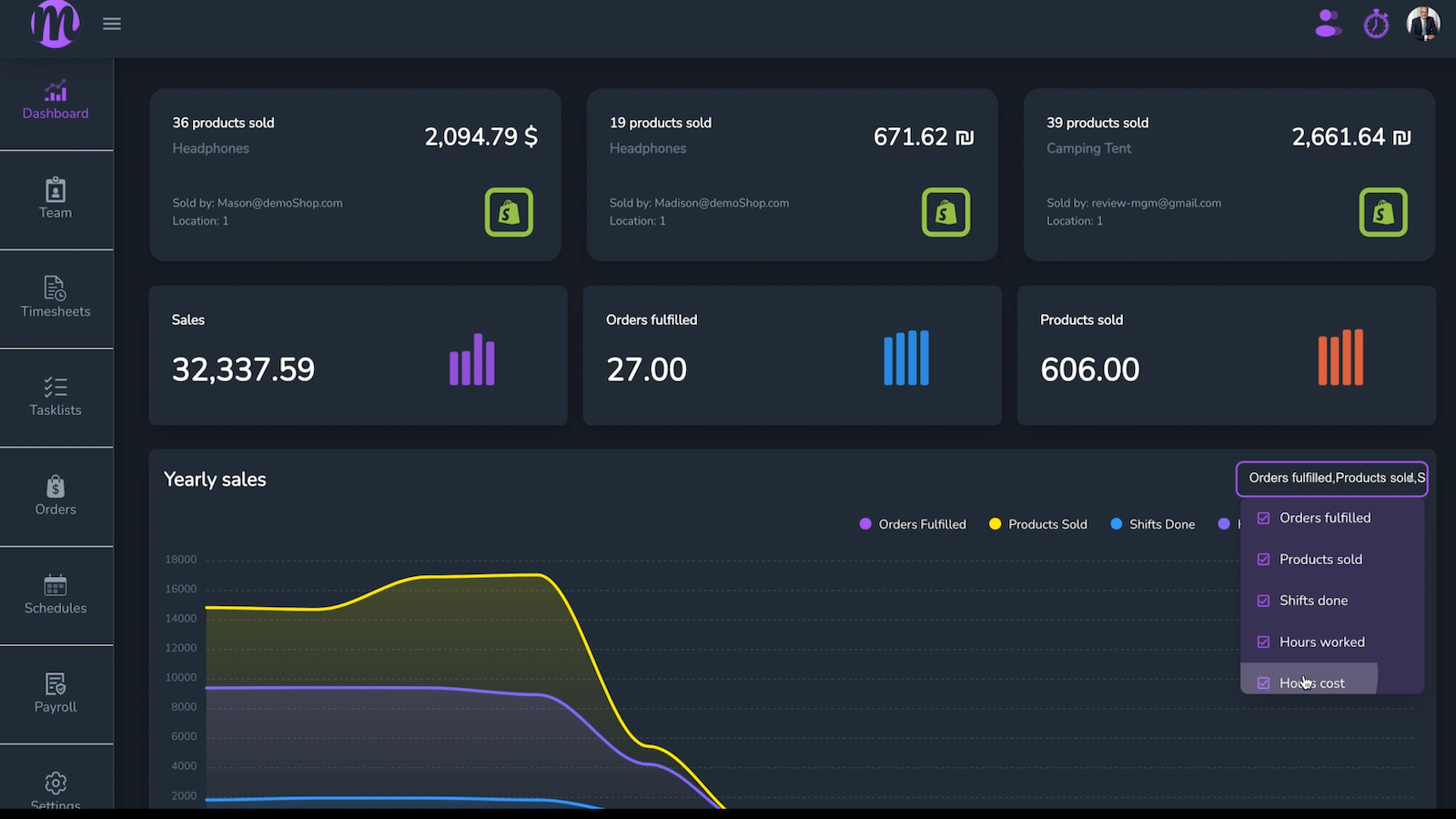Click the blue Shifts Done legend dot
This screenshot has width=1456, height=819.
tap(1117, 524)
